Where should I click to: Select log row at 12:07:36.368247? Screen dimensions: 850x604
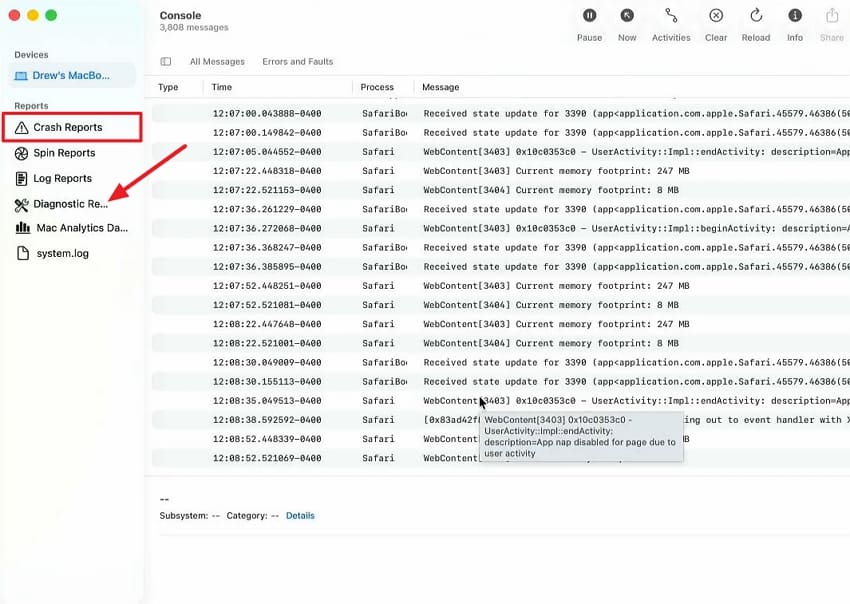(x=501, y=248)
